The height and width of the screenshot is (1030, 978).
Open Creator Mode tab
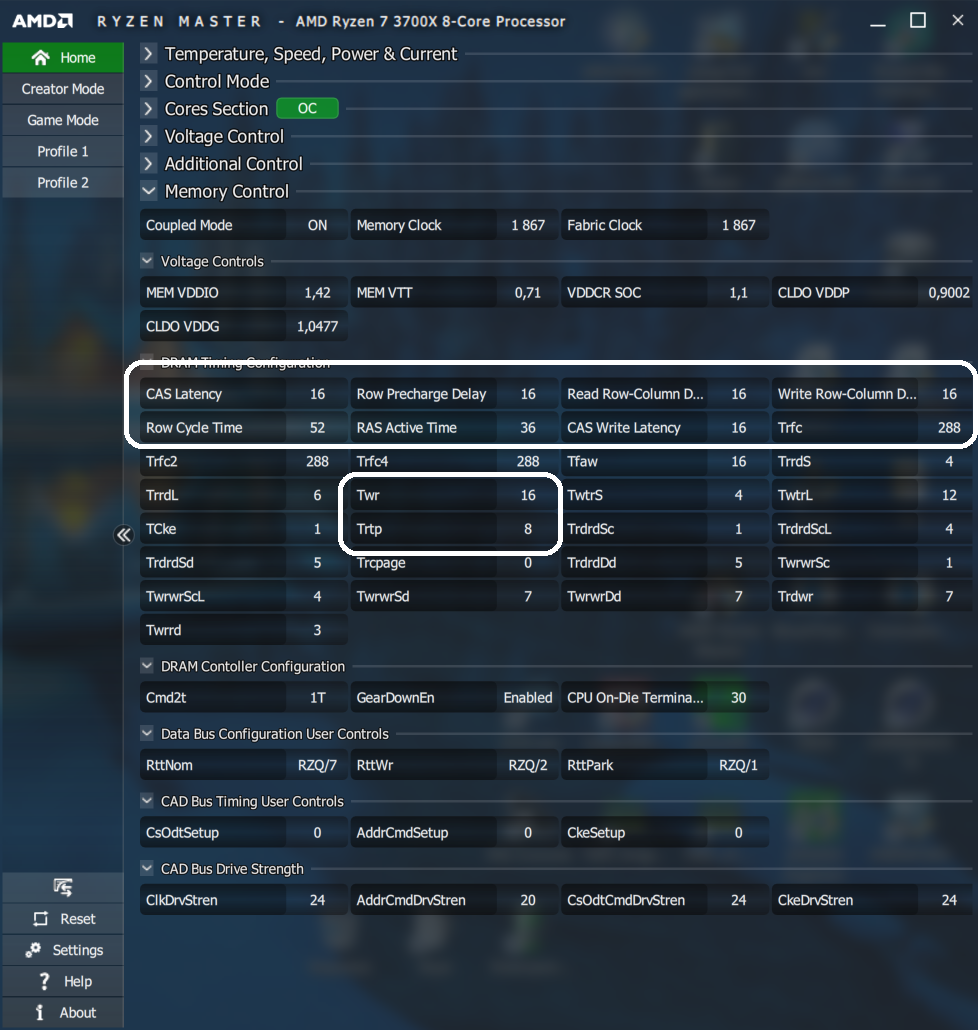click(x=63, y=89)
